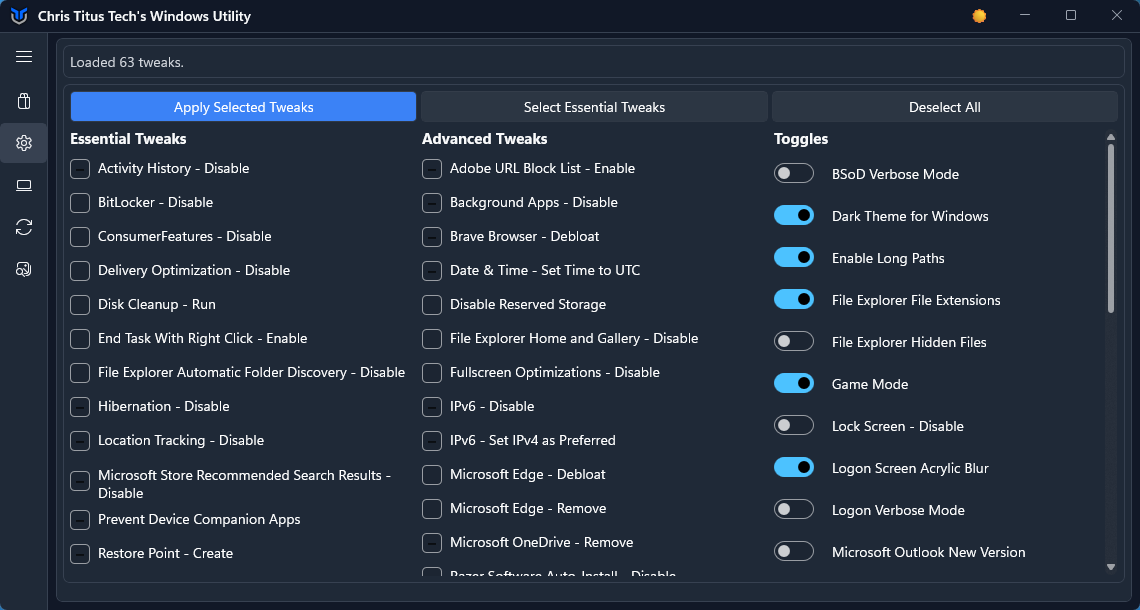Image resolution: width=1140 pixels, height=610 pixels.
Task: Click the 'Essential Tweaks' heading
Action: 128,139
